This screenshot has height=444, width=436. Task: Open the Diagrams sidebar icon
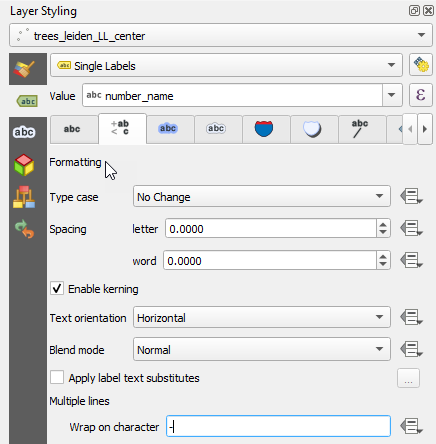[x=24, y=197]
